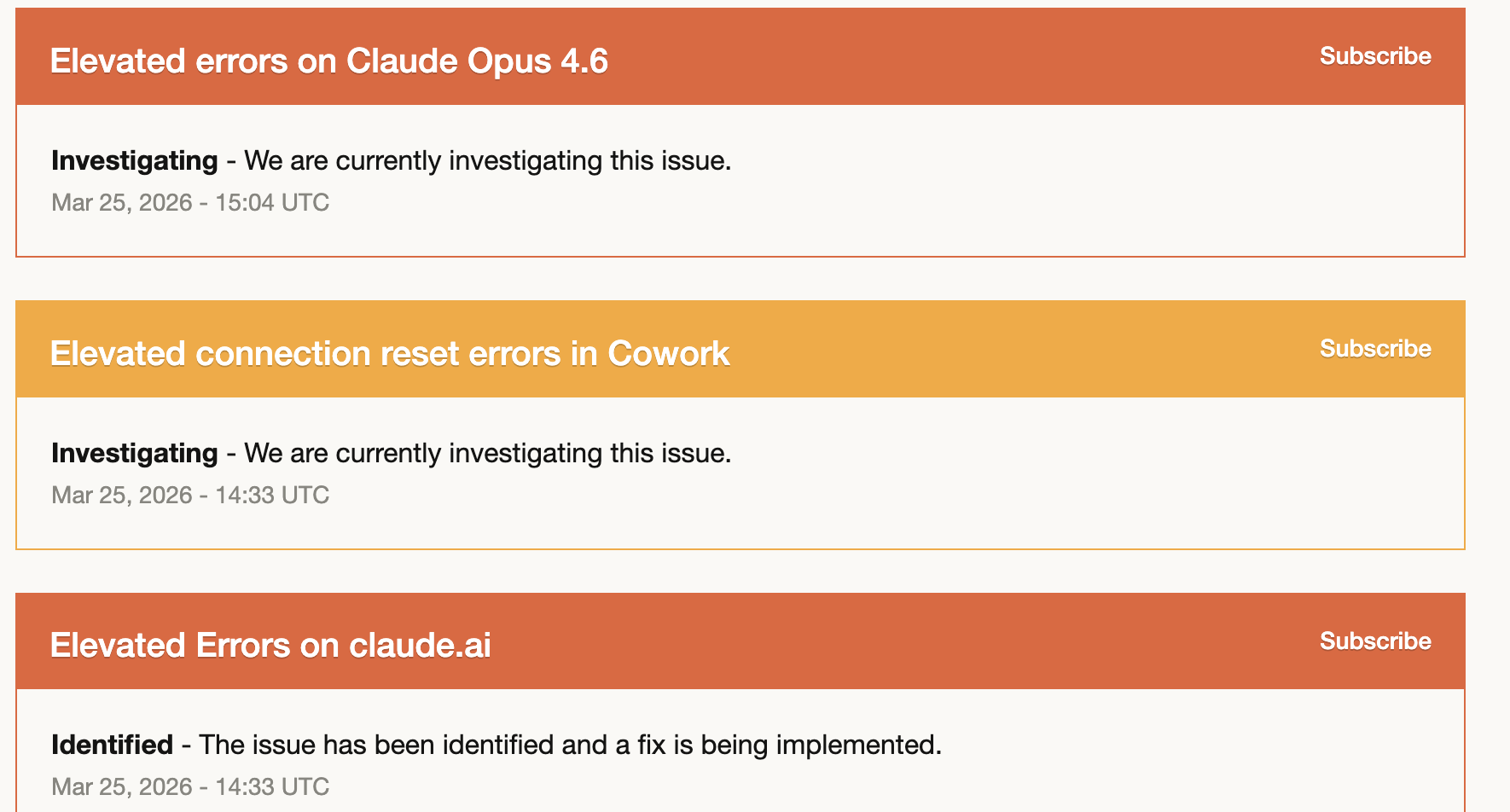Select the Opus 4.6 incident body text
The height and width of the screenshot is (812, 1510).
(392, 160)
